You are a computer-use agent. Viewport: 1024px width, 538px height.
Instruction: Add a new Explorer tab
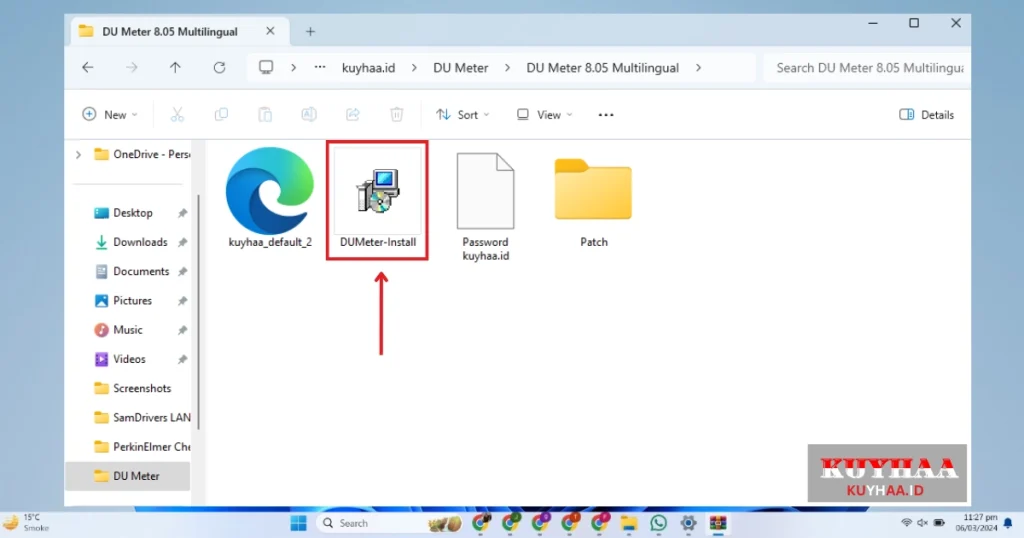[x=310, y=31]
